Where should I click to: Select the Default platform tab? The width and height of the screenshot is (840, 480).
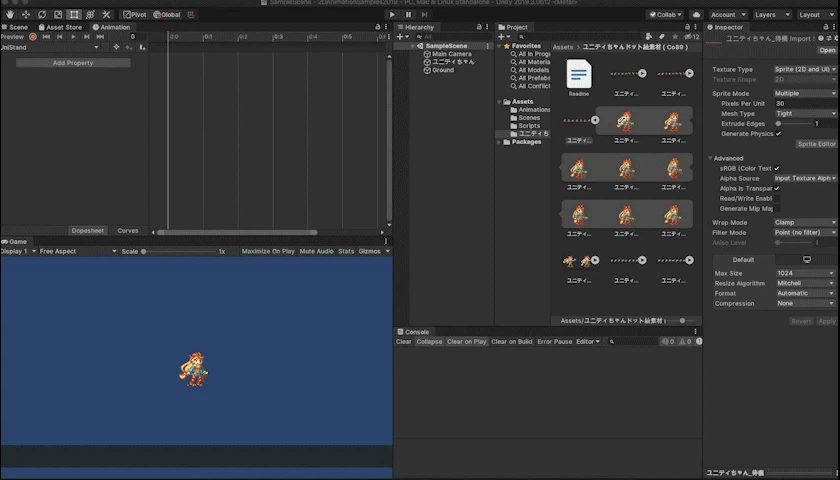tap(743, 260)
